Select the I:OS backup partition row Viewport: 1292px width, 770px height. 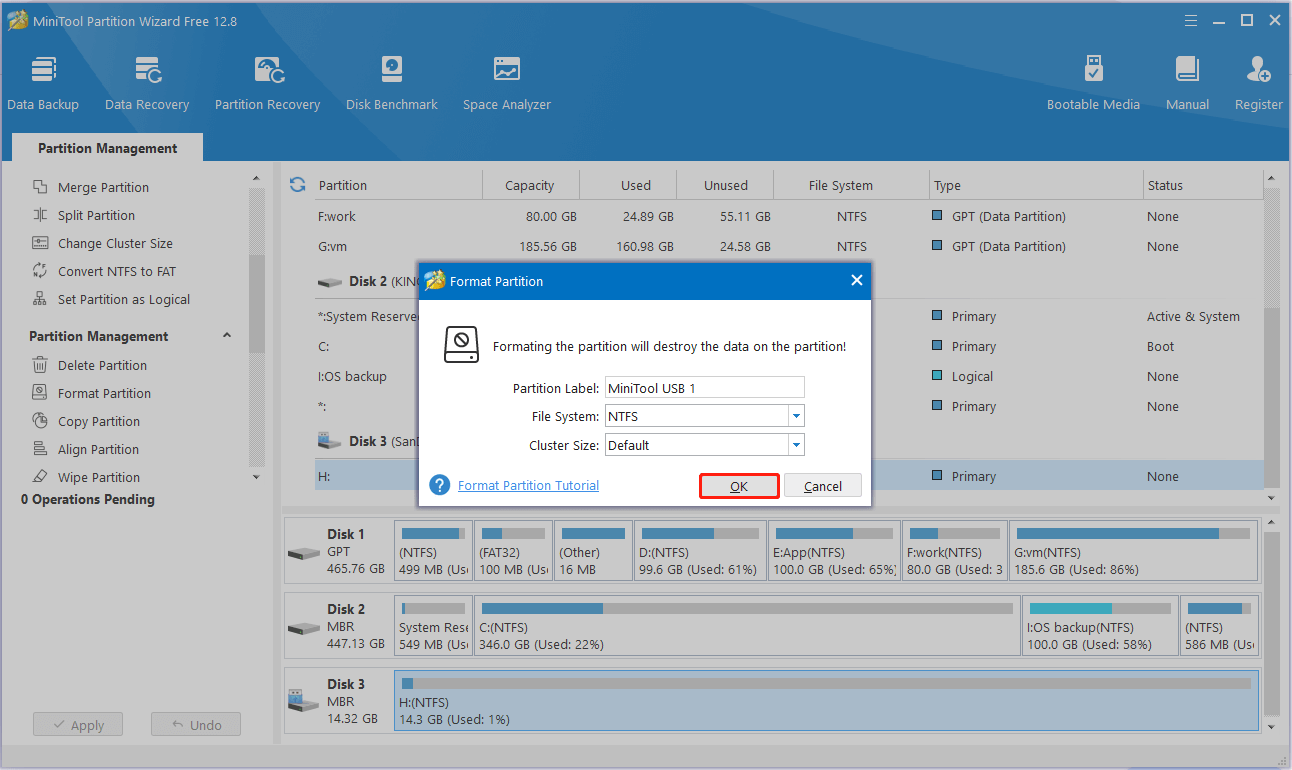[789, 376]
